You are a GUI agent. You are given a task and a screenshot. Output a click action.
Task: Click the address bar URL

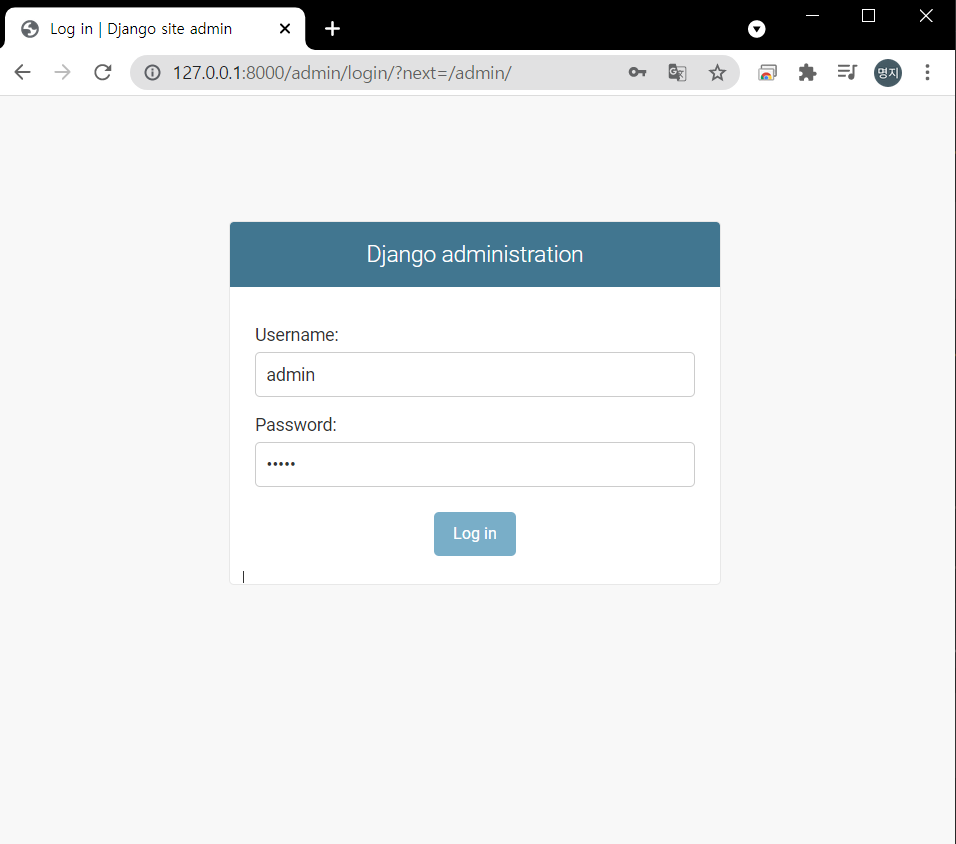click(x=342, y=73)
